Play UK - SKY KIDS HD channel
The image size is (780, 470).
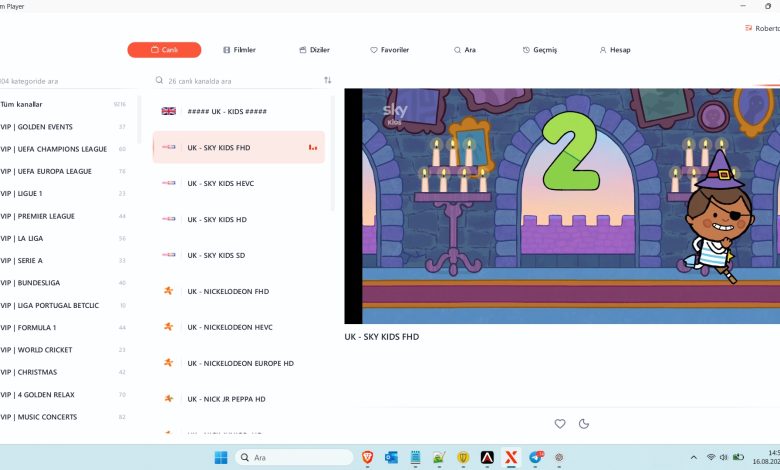point(239,219)
